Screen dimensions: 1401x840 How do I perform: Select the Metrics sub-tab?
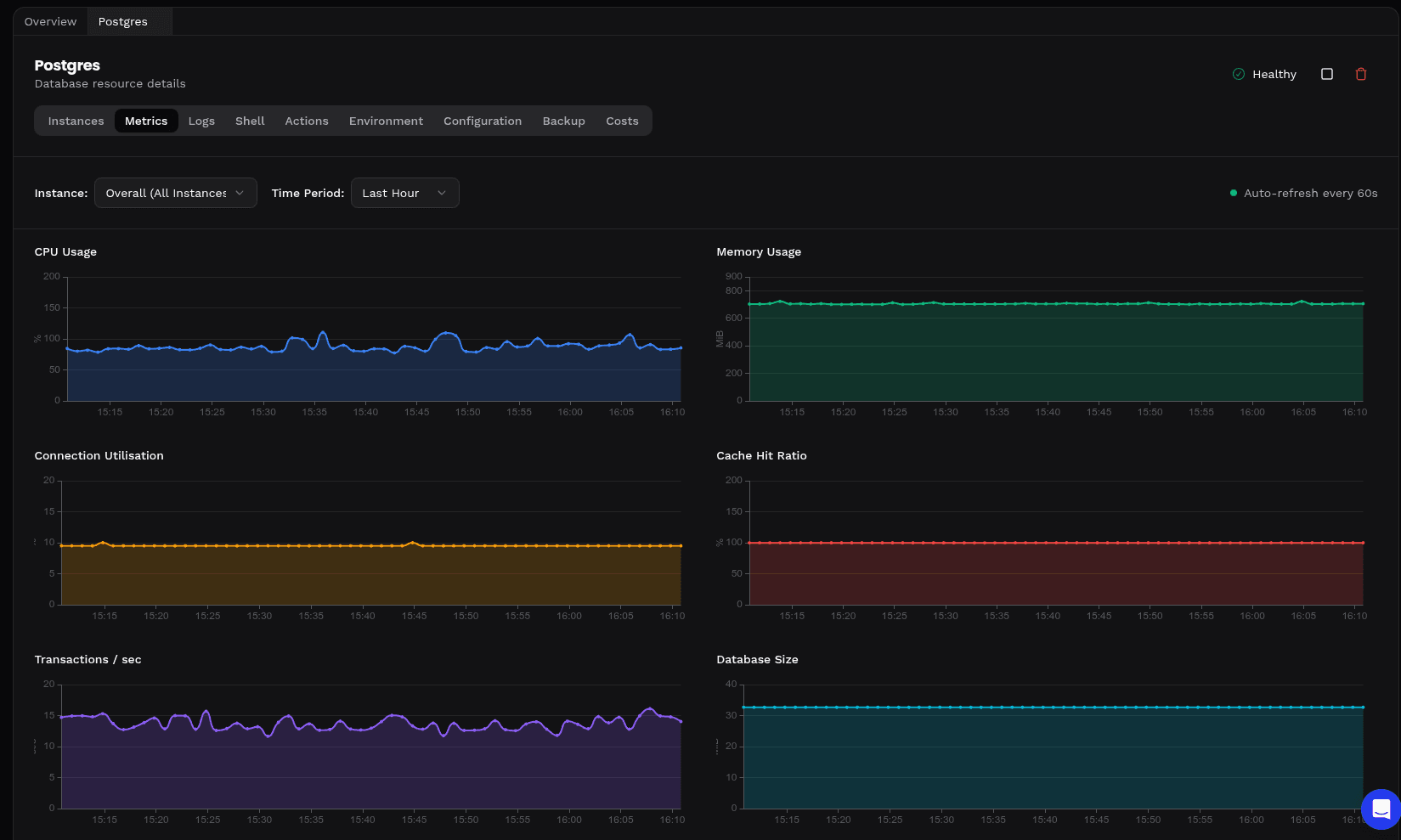[146, 121]
